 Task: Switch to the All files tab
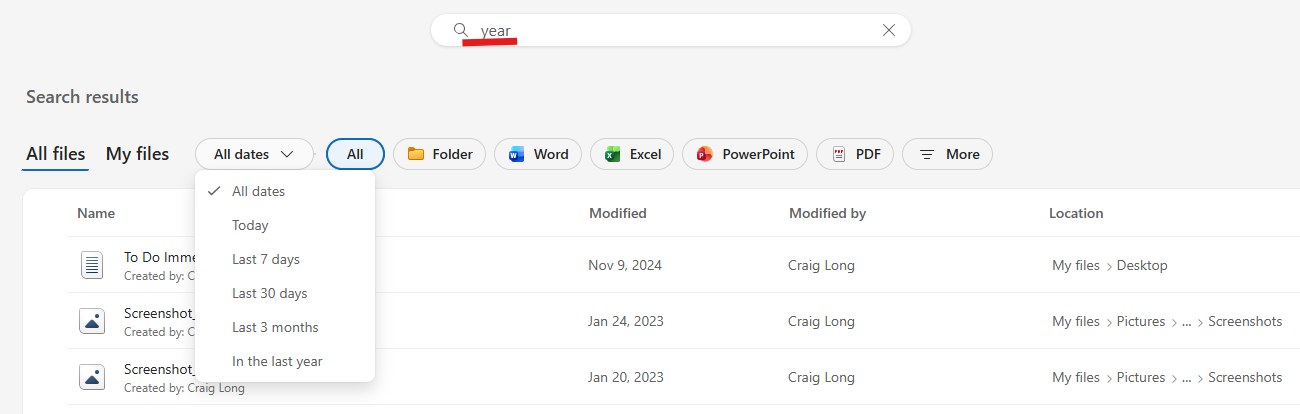click(x=56, y=154)
